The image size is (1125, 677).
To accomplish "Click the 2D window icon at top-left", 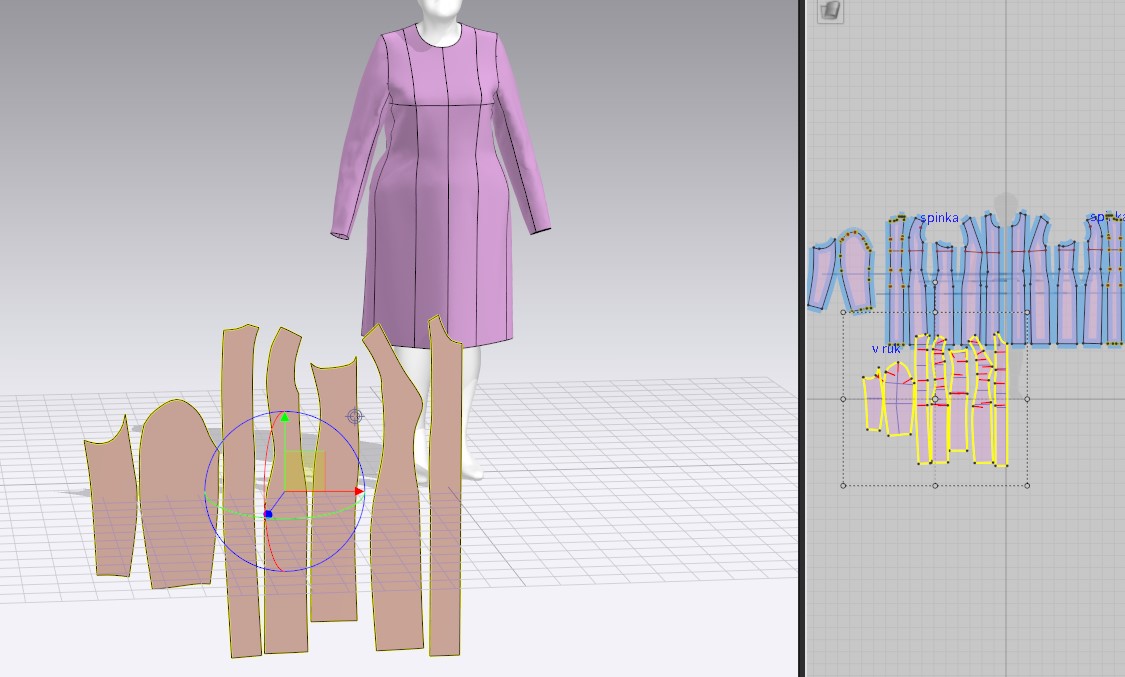I will (830, 11).
